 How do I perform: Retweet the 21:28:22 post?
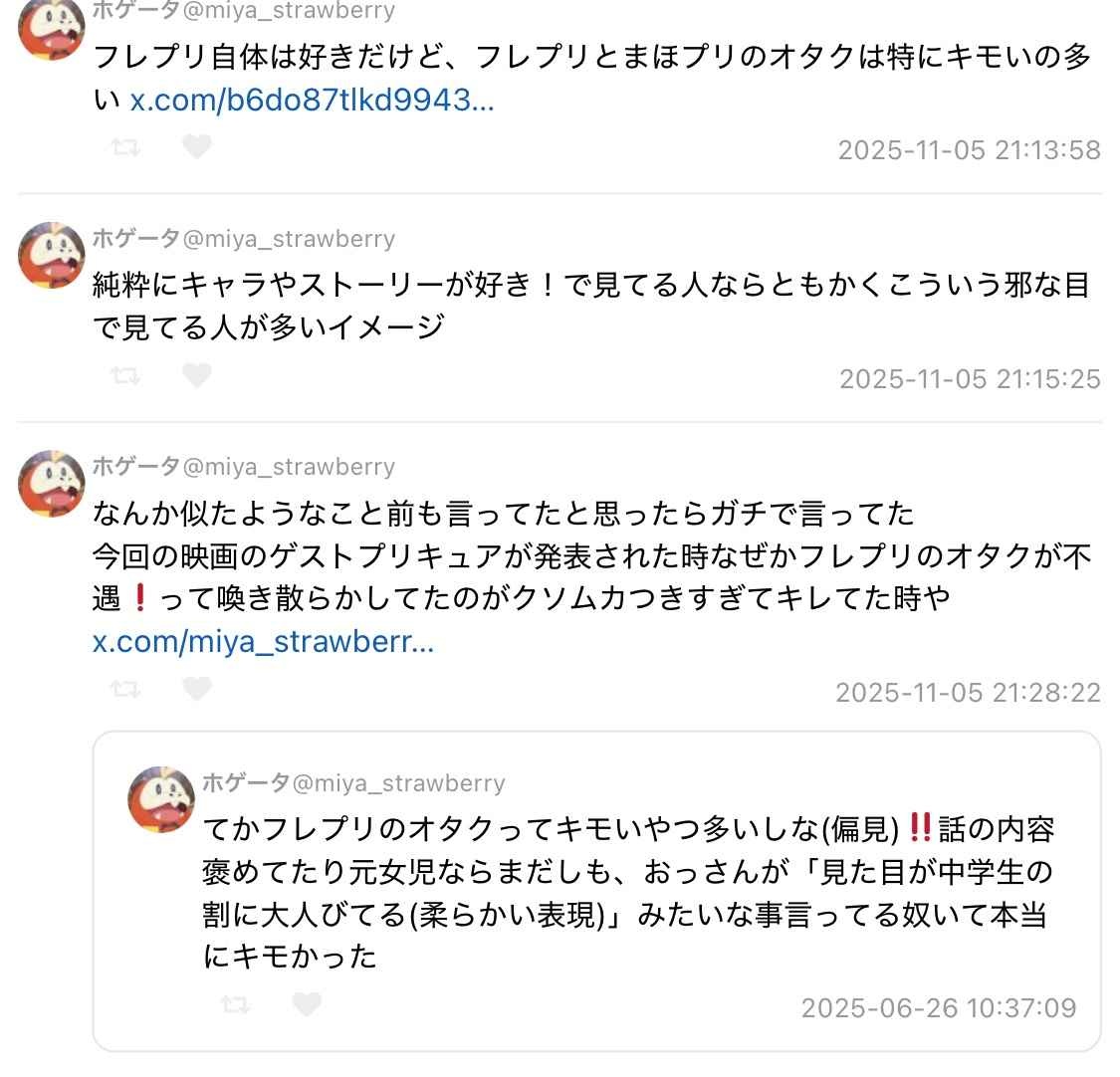[125, 689]
